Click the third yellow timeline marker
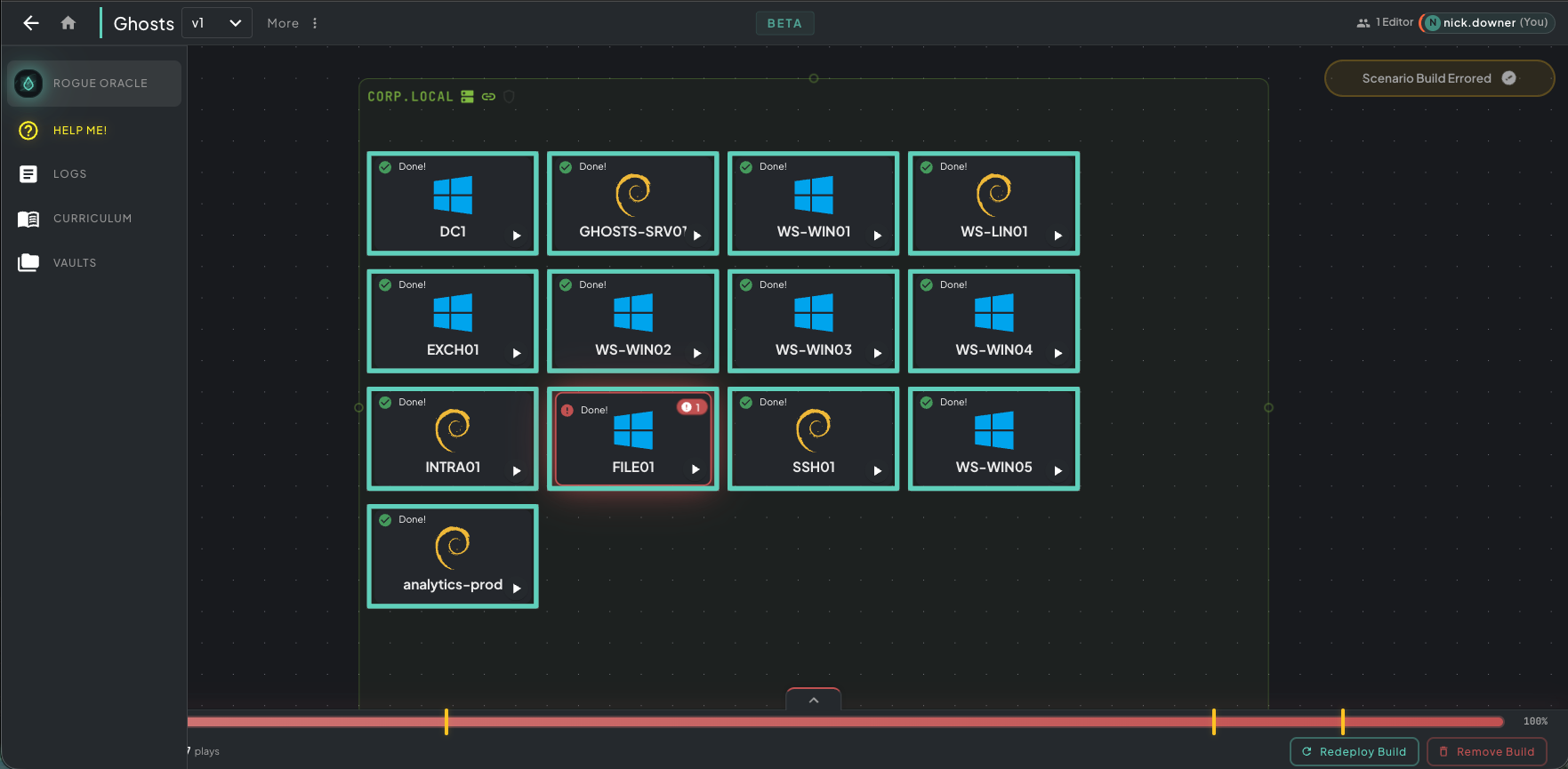This screenshot has width=1568, height=769. point(1343,722)
